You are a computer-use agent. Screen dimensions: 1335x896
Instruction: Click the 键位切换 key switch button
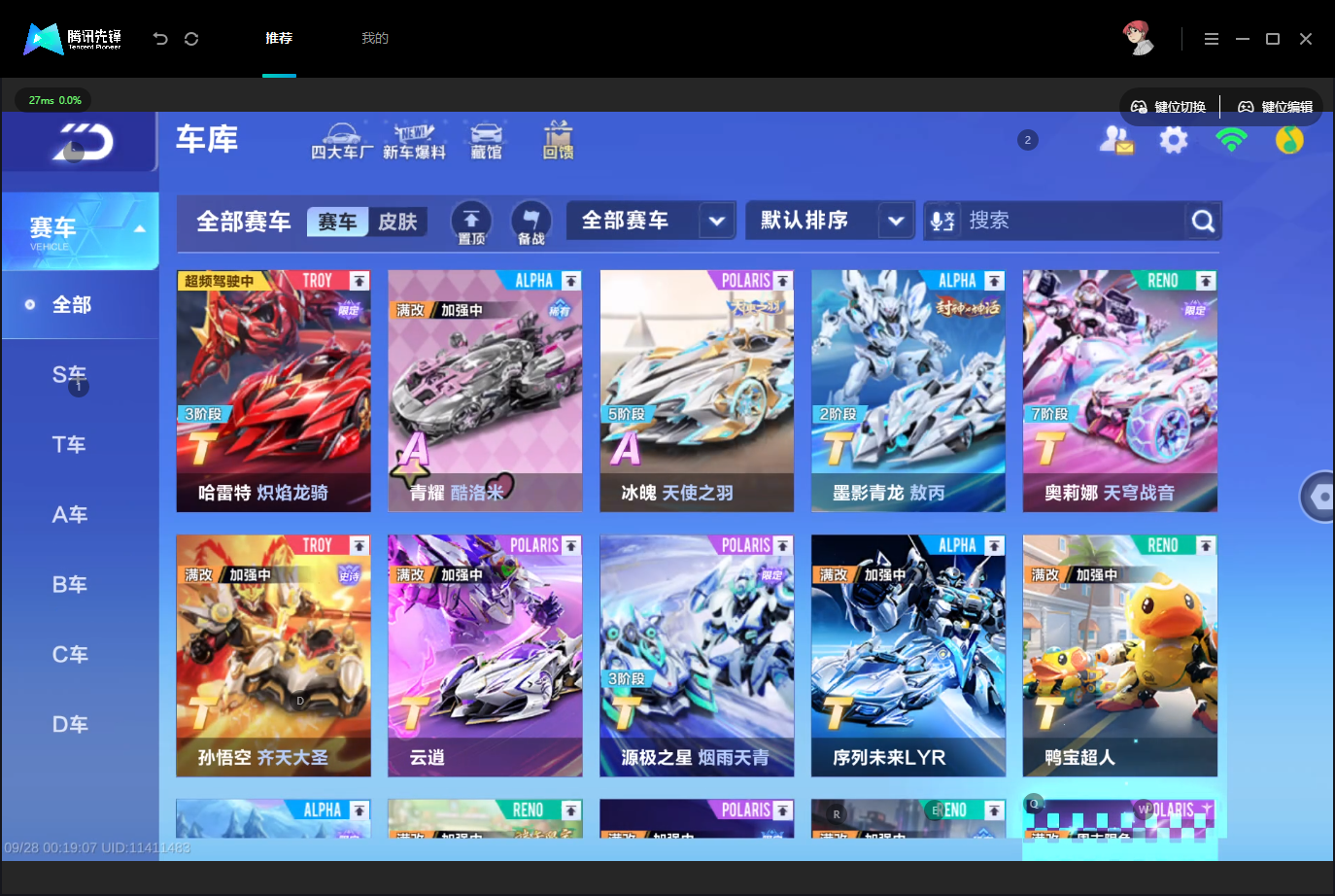click(1169, 107)
